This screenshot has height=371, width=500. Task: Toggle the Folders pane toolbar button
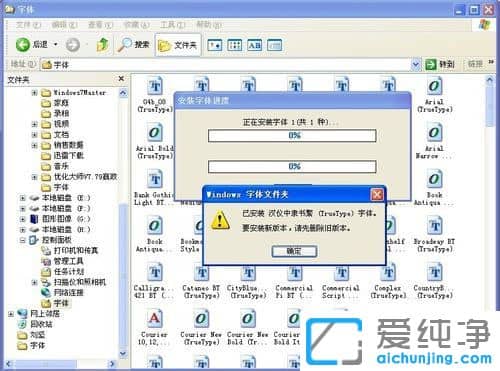[x=178, y=45]
